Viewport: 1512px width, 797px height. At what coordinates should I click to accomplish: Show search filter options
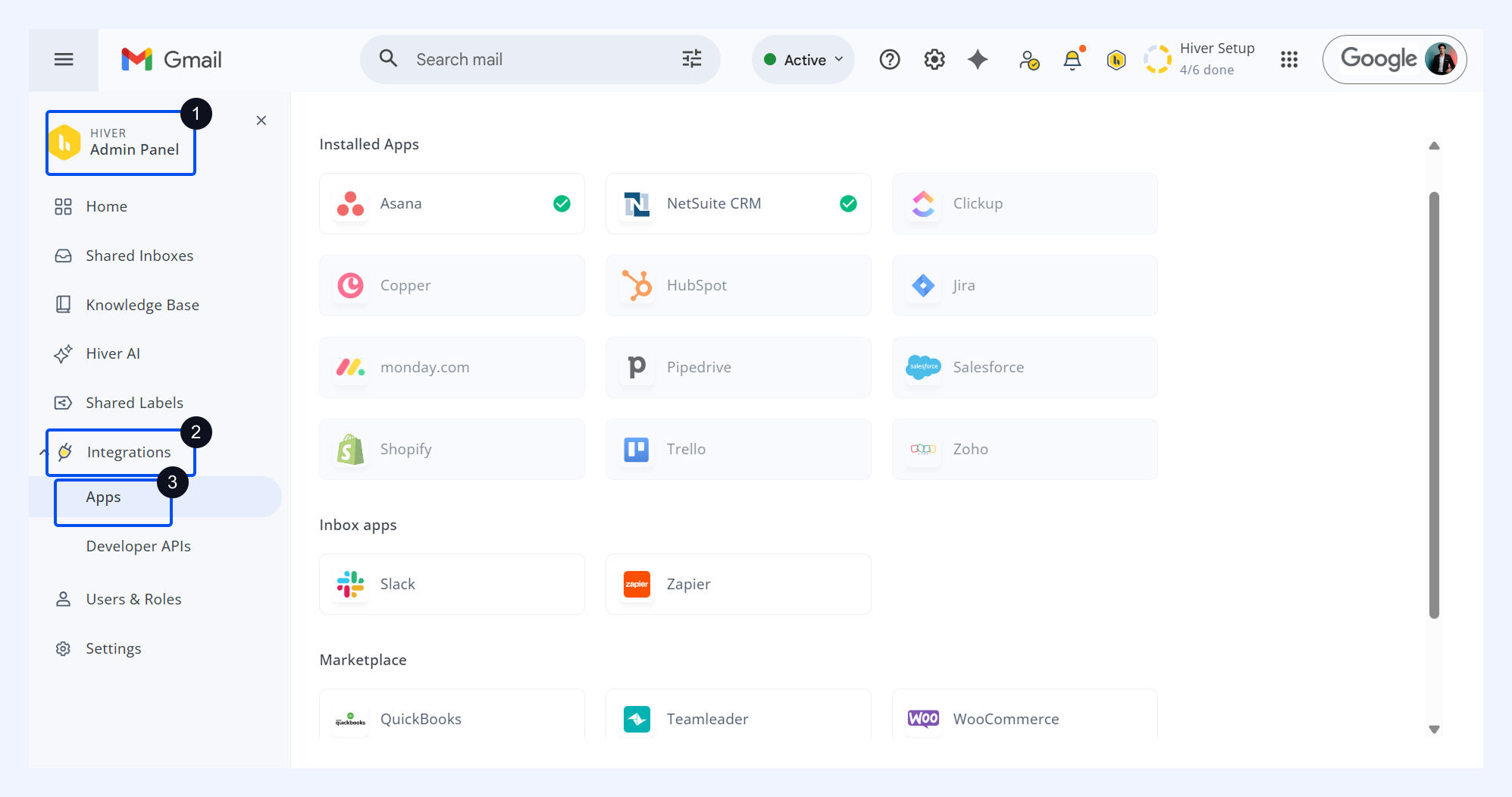692,59
